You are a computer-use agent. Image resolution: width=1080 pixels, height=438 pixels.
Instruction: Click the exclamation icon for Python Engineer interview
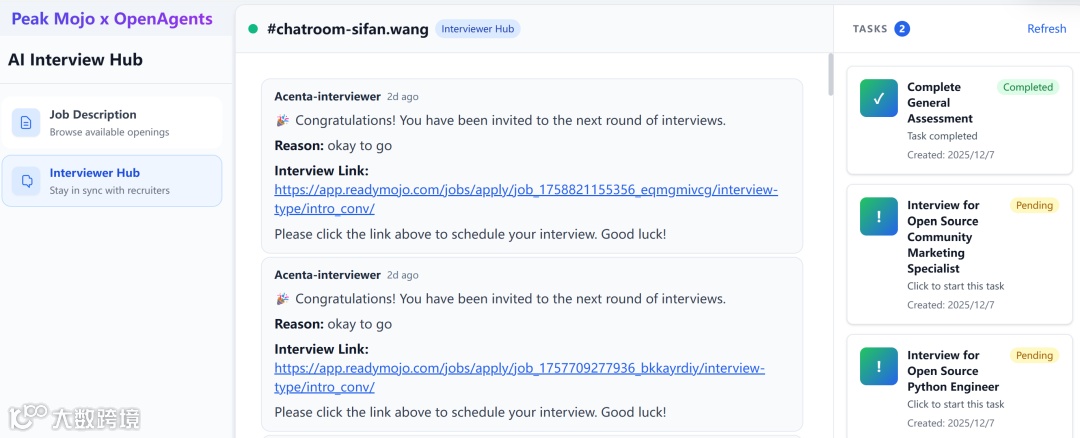pos(878,366)
